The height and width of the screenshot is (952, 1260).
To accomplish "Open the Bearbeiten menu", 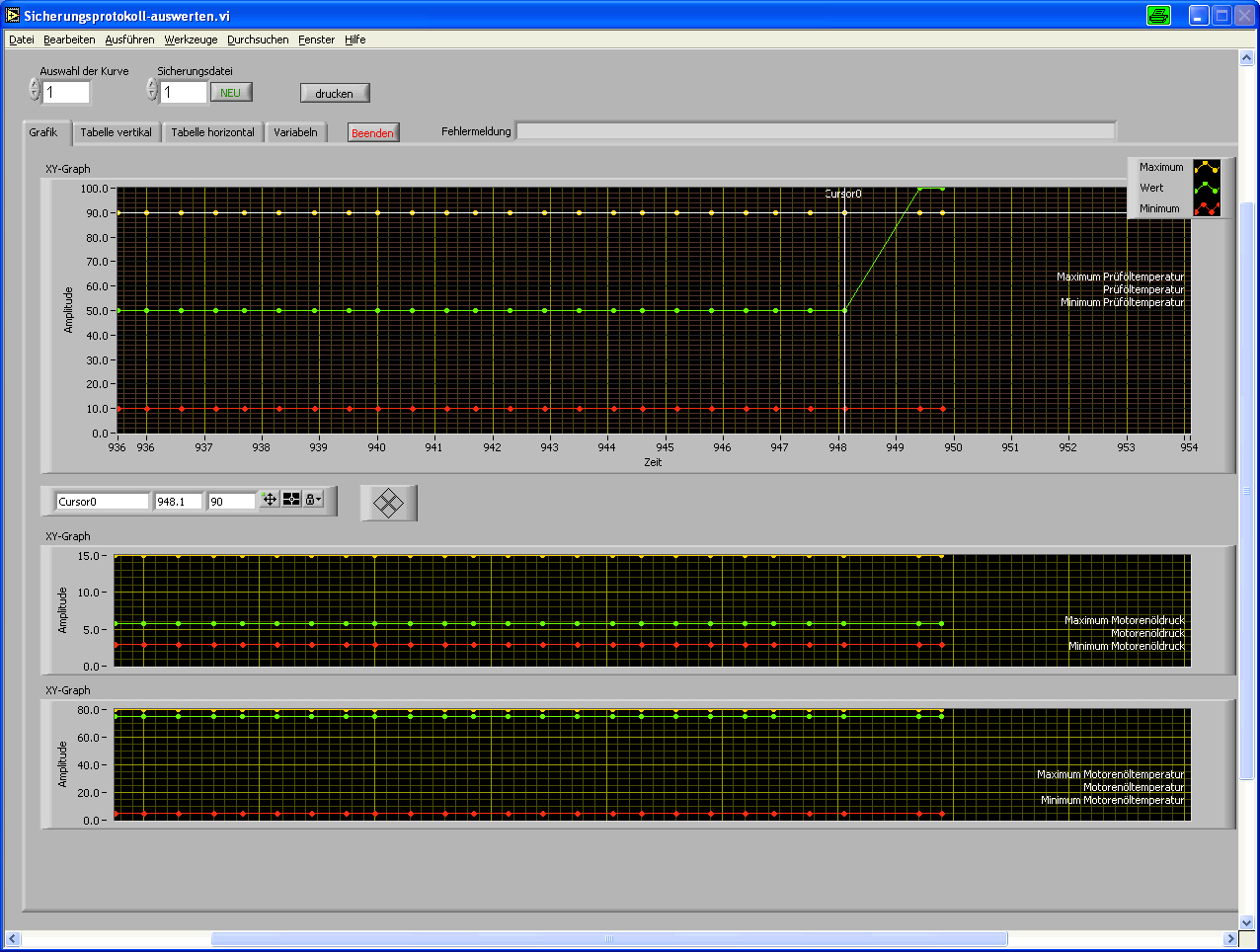I will (x=69, y=40).
